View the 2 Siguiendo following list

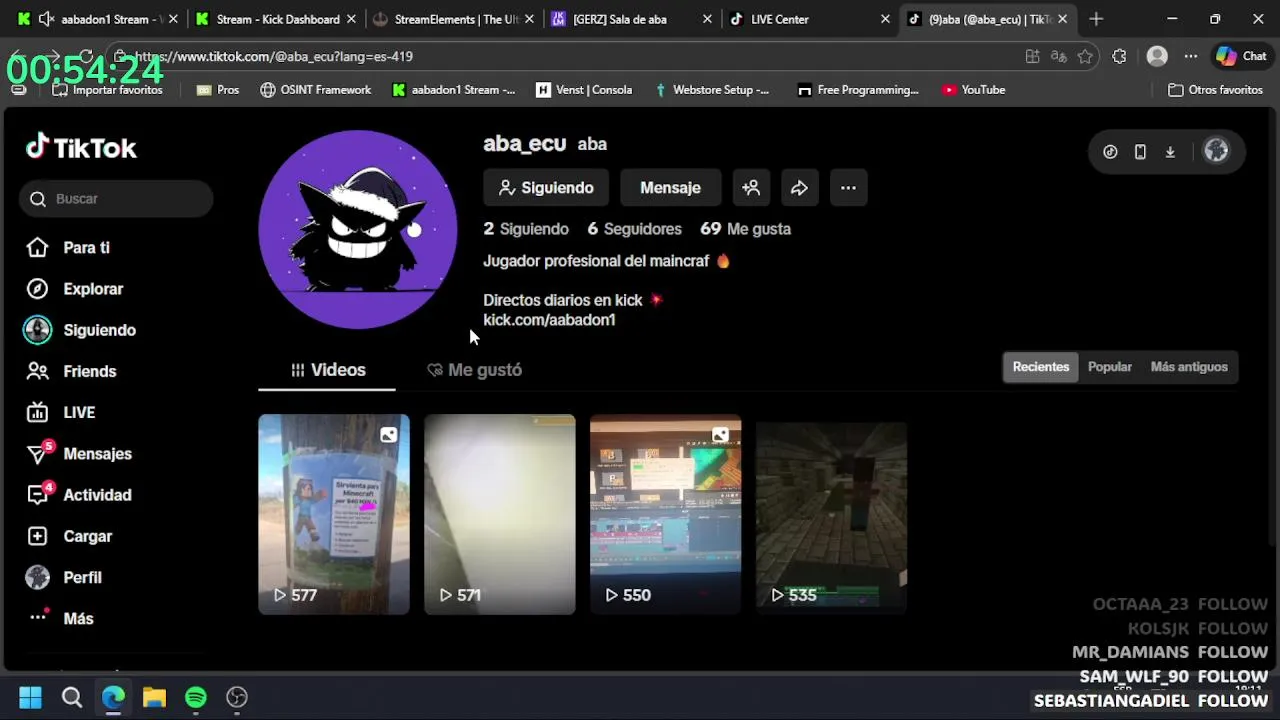526,229
